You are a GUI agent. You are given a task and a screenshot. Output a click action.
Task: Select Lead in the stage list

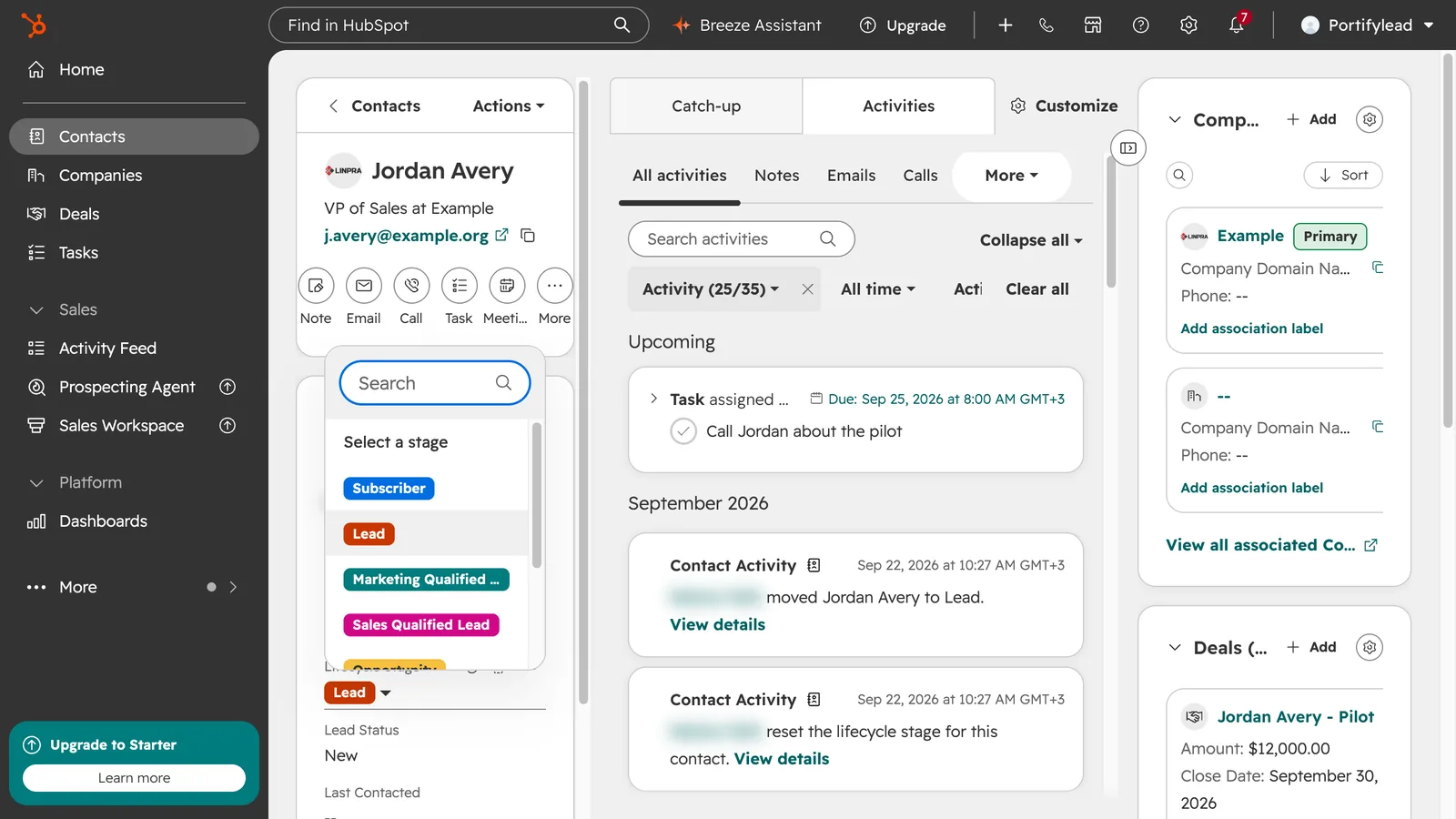(369, 533)
